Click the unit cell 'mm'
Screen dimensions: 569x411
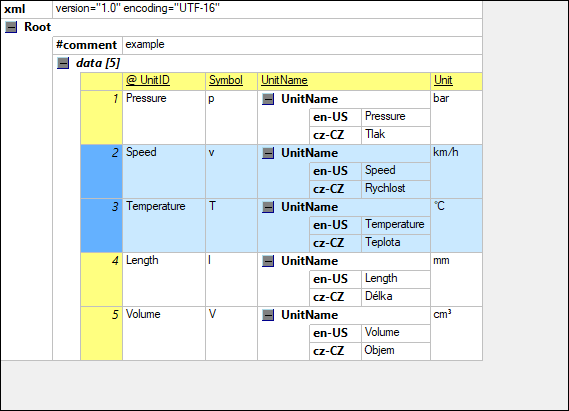pyautogui.click(x=457, y=279)
